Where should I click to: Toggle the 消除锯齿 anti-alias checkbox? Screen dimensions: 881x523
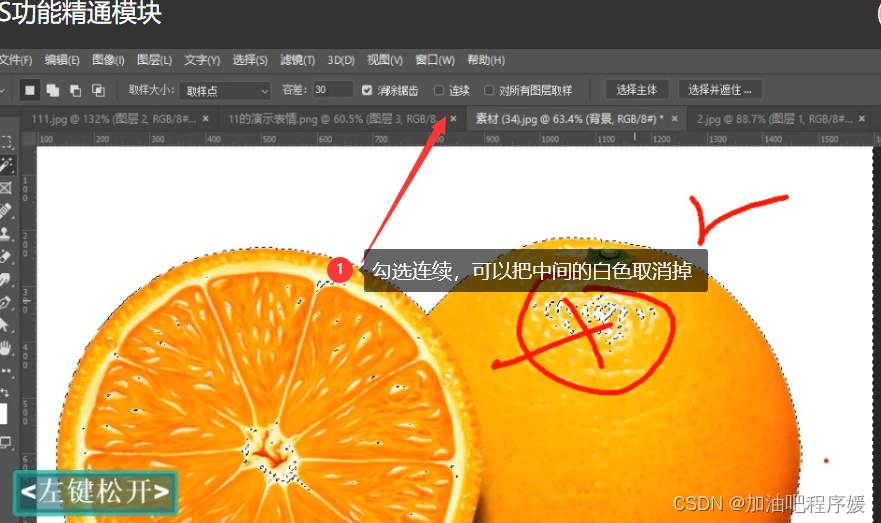367,90
